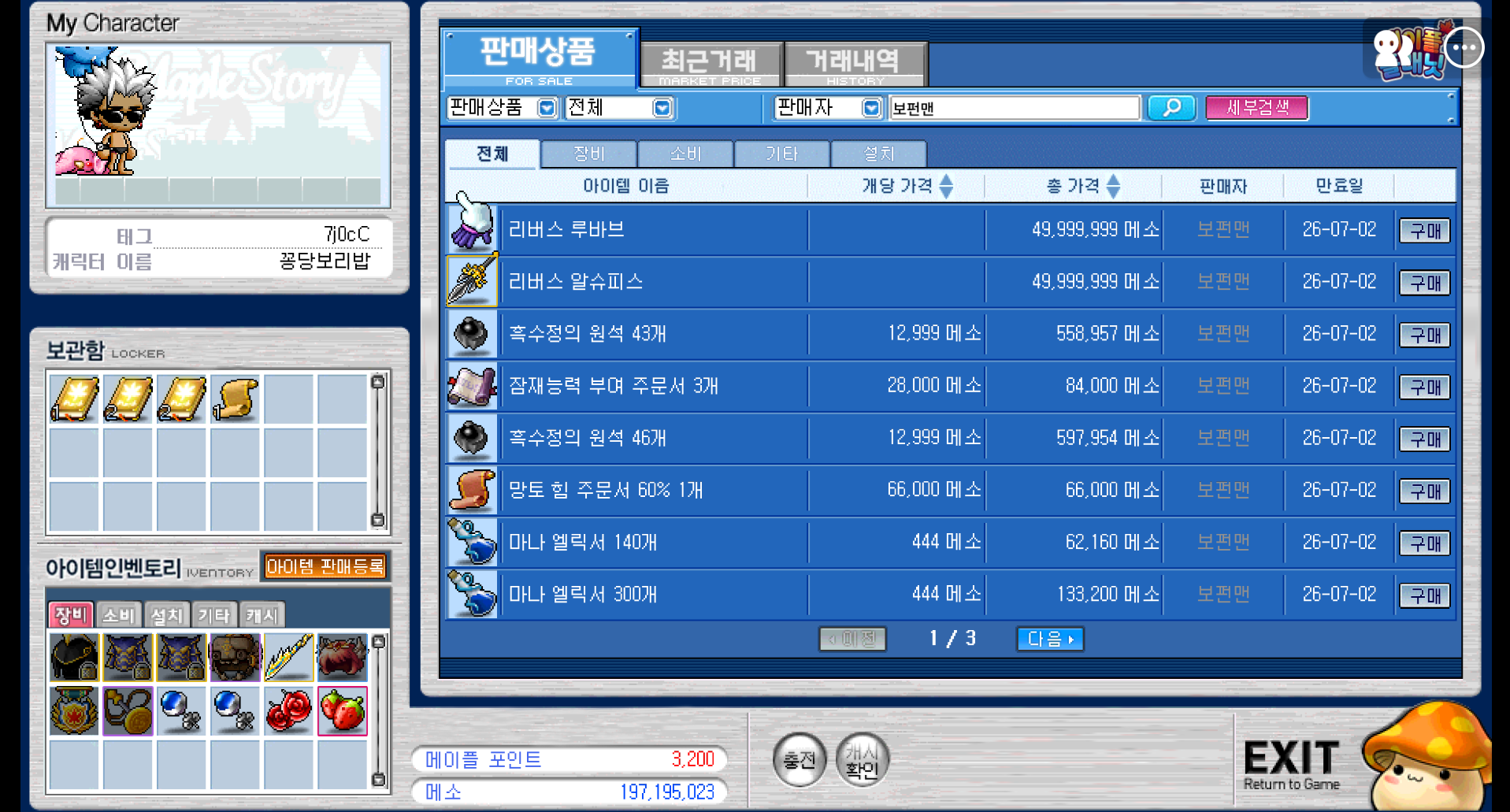Switch to the 거래내역 HISTORY tab
The height and width of the screenshot is (812, 1510).
855,64
